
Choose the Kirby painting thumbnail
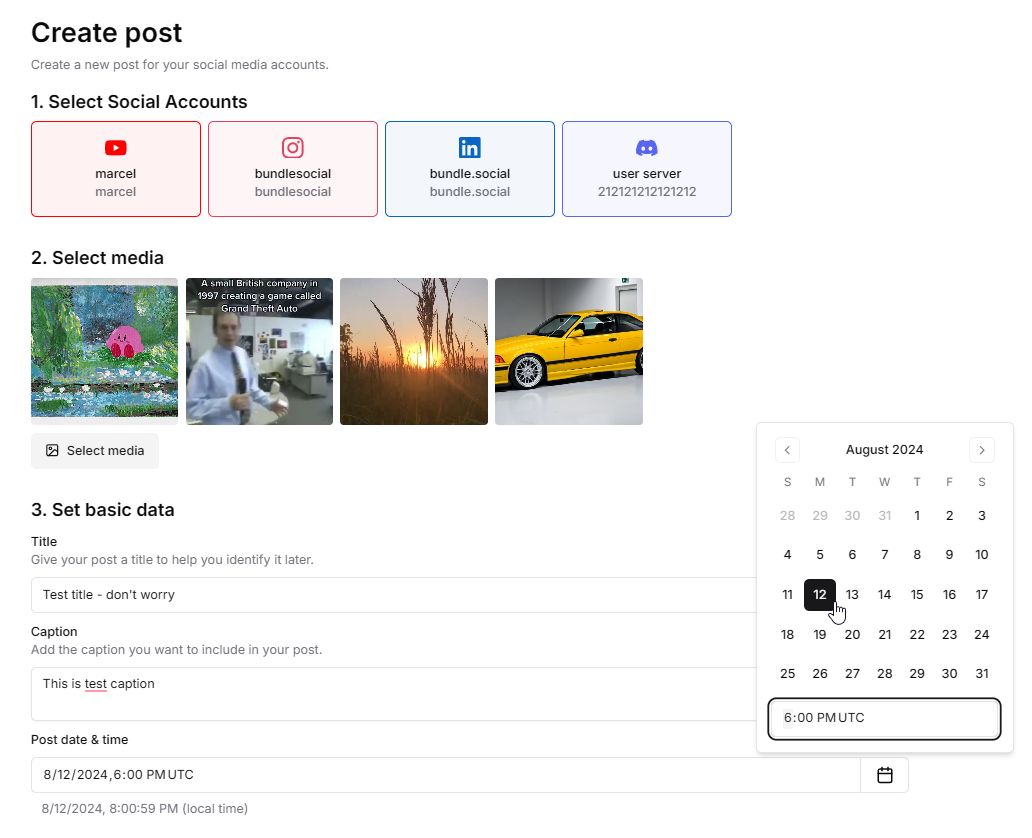(x=105, y=352)
